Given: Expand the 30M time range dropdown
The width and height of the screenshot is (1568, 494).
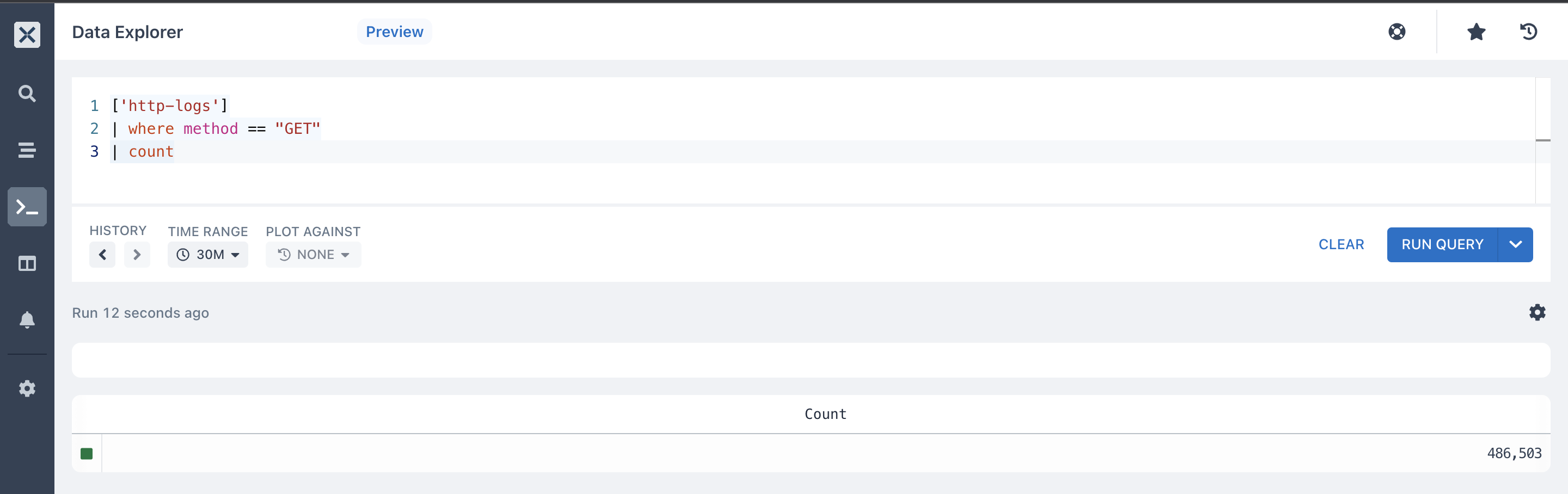Looking at the screenshot, I should click(207, 254).
